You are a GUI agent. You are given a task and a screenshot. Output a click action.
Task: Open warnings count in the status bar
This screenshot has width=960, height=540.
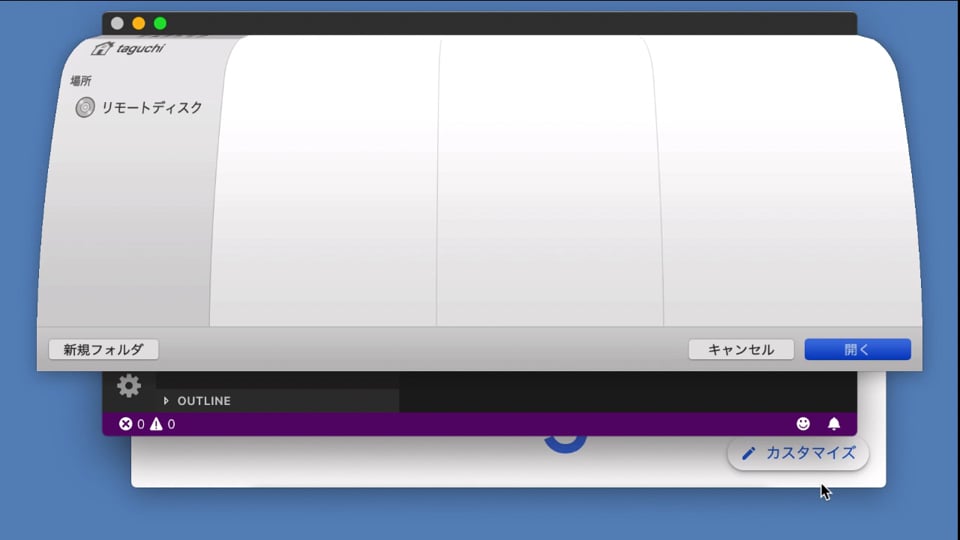(x=163, y=424)
